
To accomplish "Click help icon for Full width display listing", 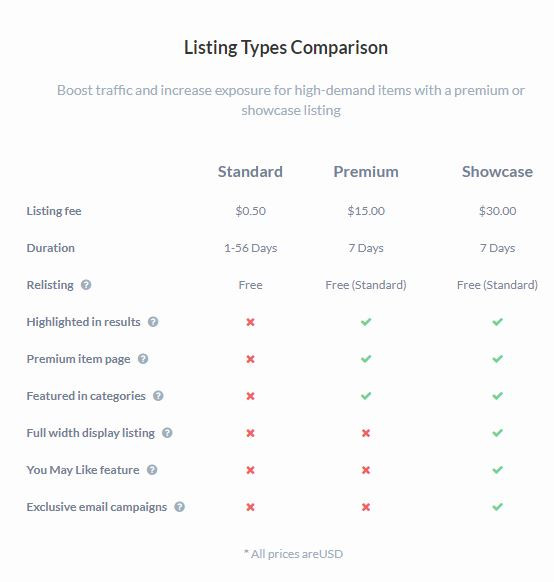I will pos(167,433).
